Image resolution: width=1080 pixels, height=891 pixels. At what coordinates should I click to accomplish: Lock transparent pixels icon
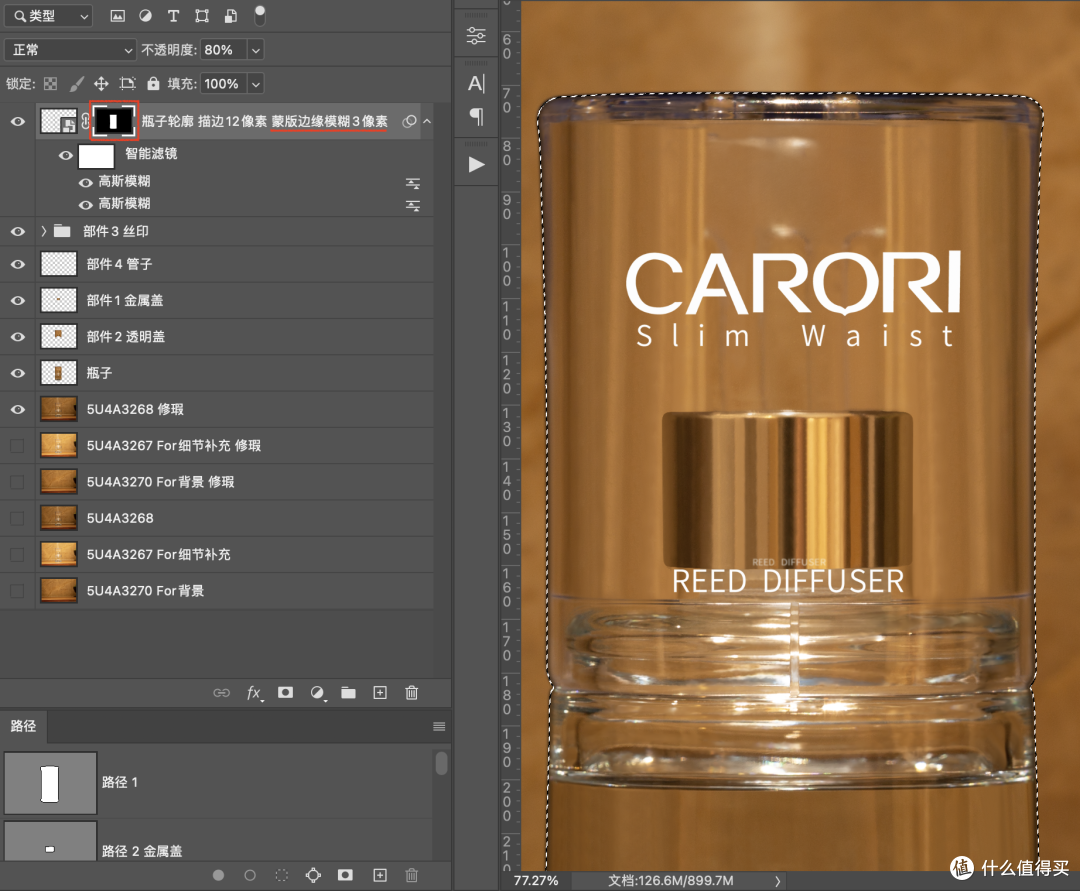[x=50, y=84]
